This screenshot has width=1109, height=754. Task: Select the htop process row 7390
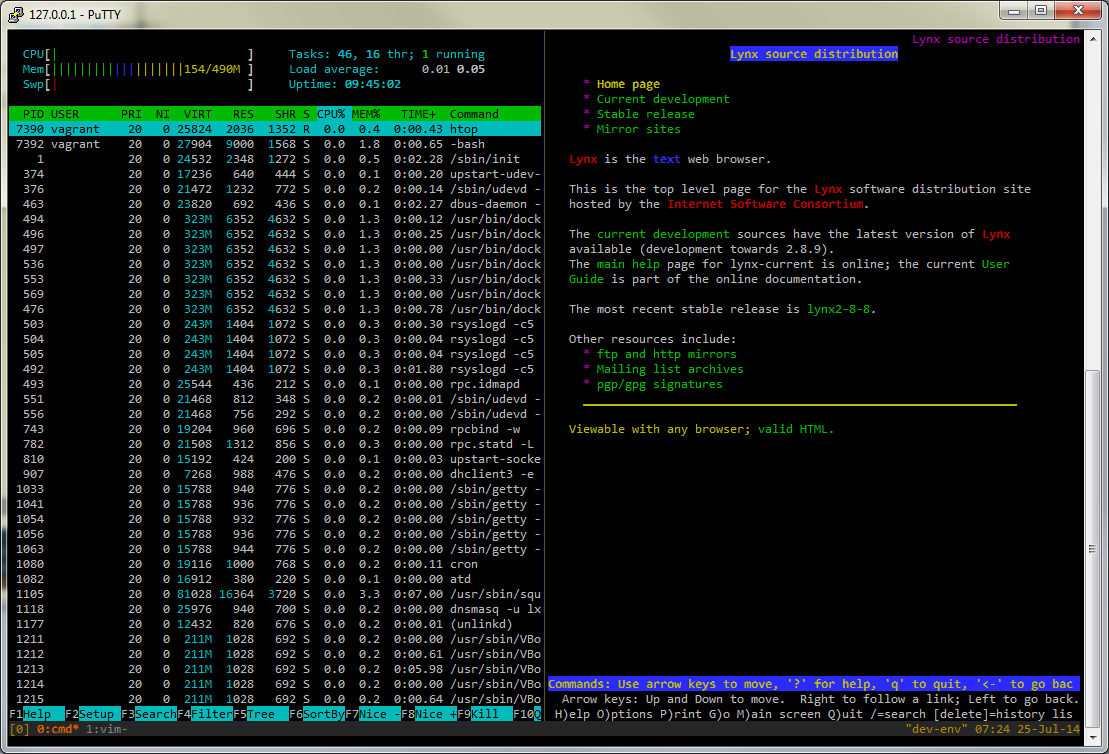[275, 129]
